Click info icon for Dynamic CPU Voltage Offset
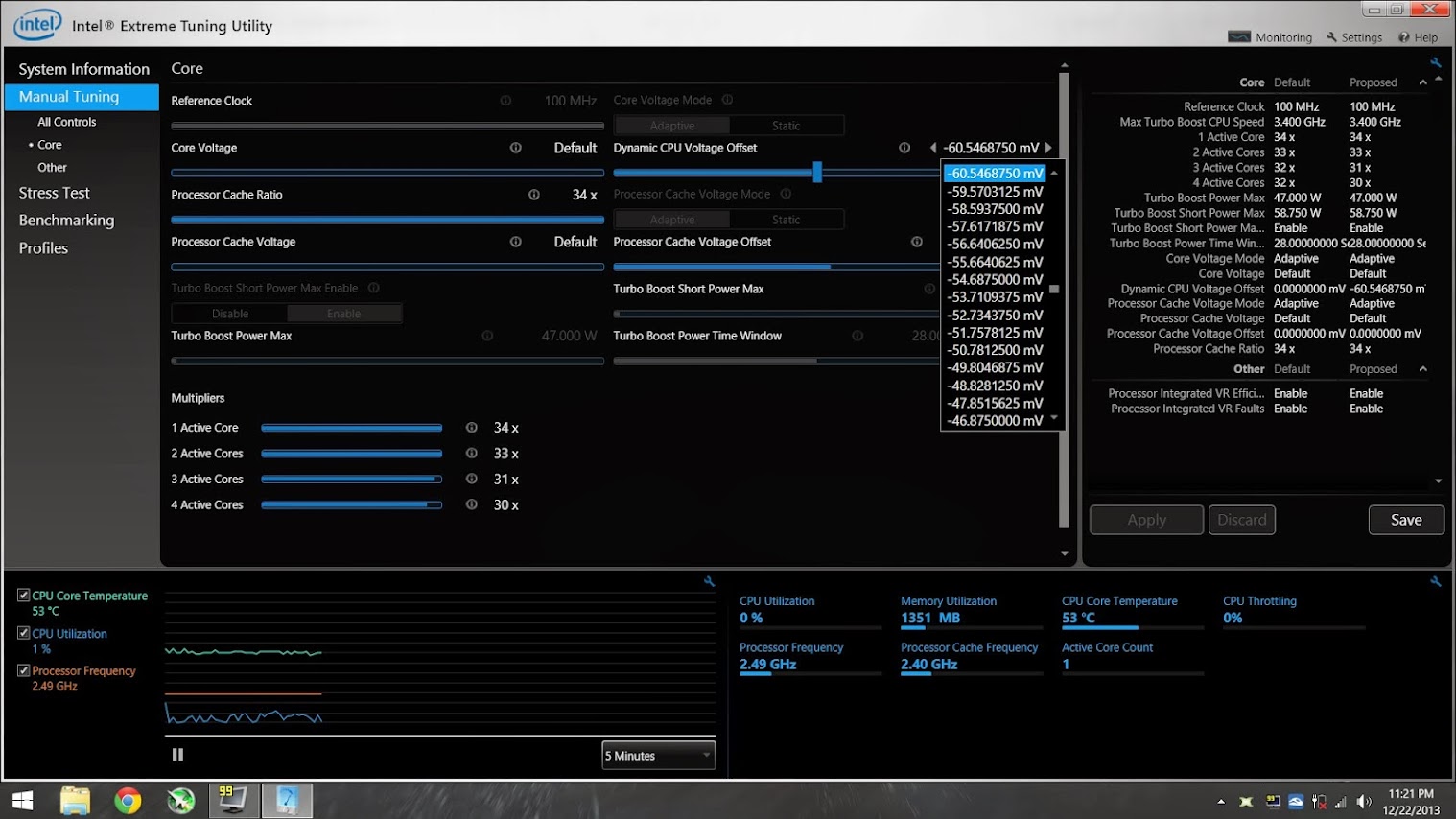The width and height of the screenshot is (1456, 819). point(904,148)
